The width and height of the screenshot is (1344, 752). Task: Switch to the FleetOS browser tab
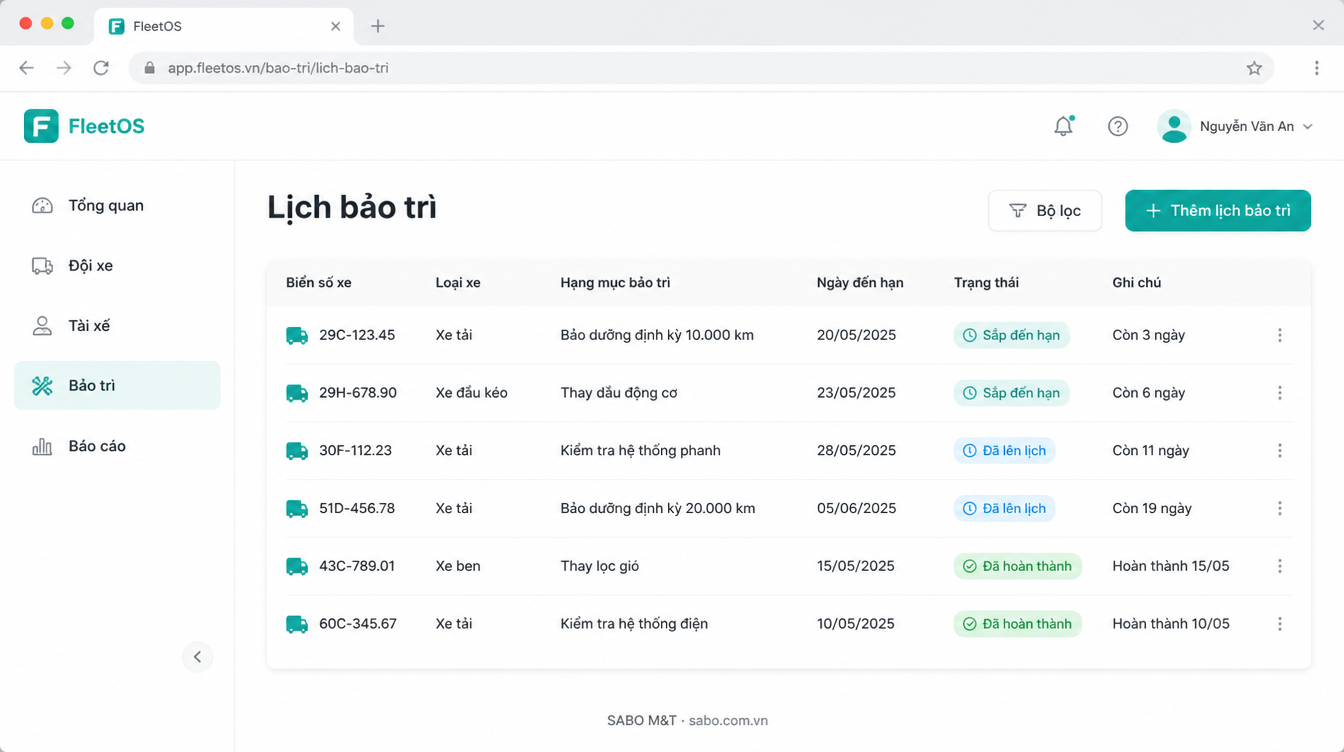(223, 26)
